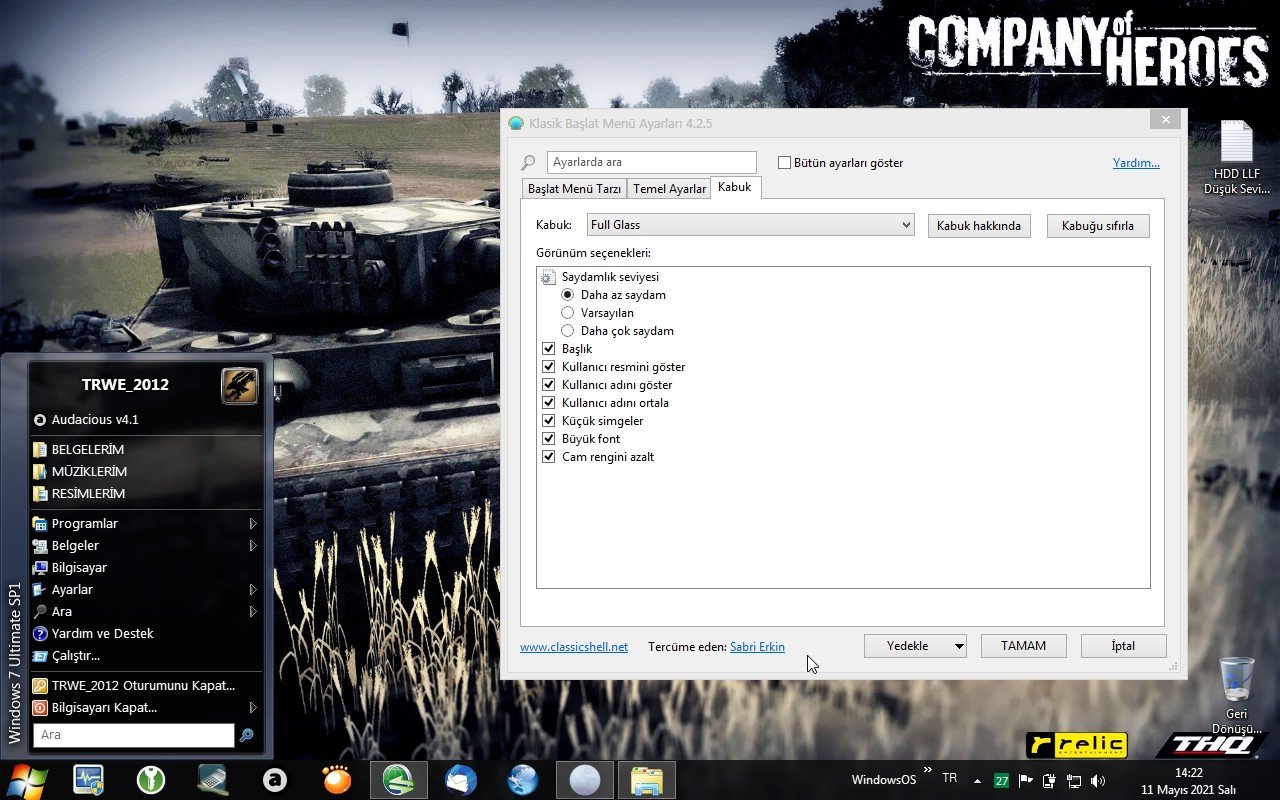1280x800 pixels.
Task: Toggle Küçük simgeler checkbox
Action: (x=548, y=421)
